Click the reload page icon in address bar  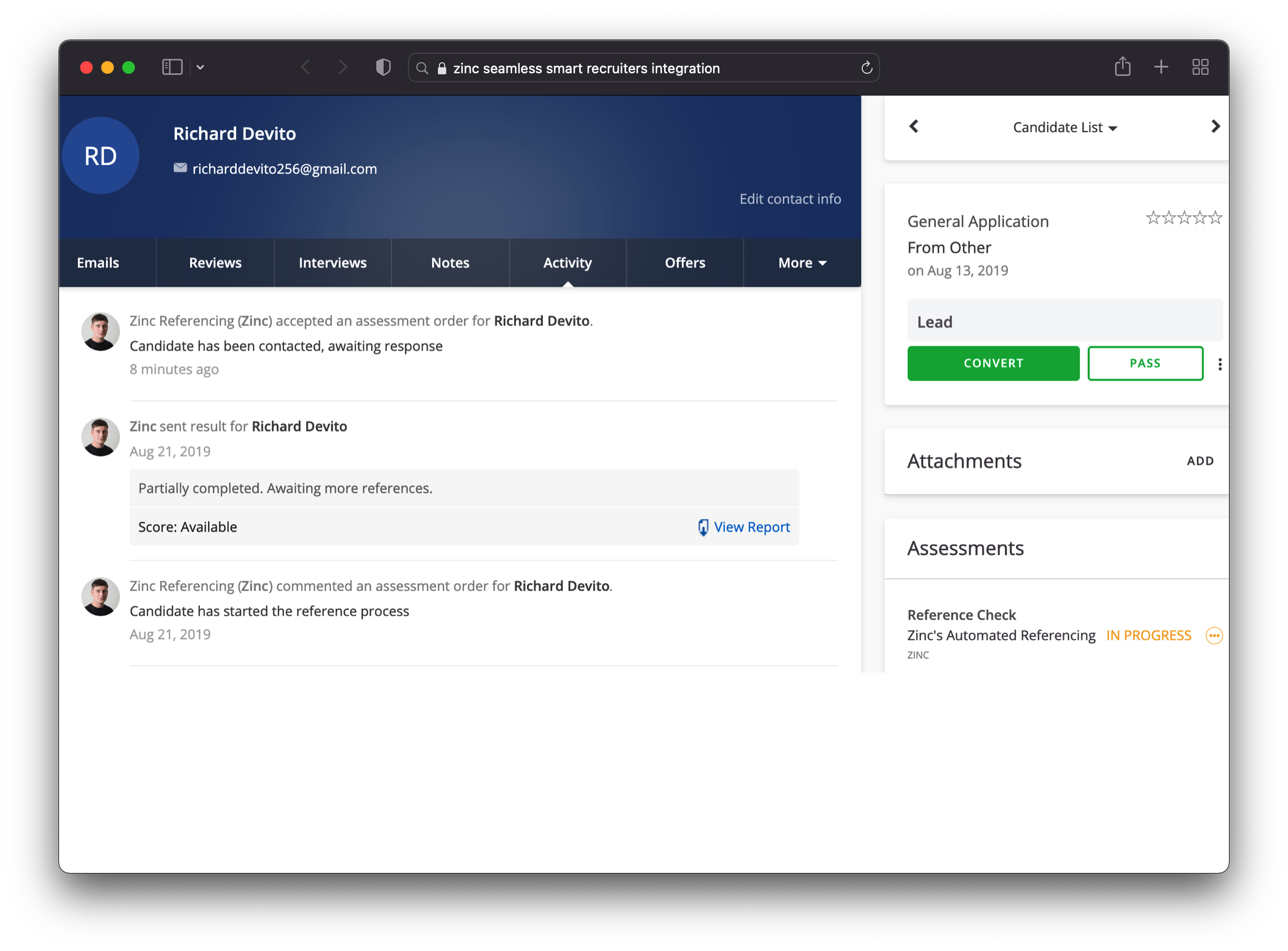tap(867, 67)
